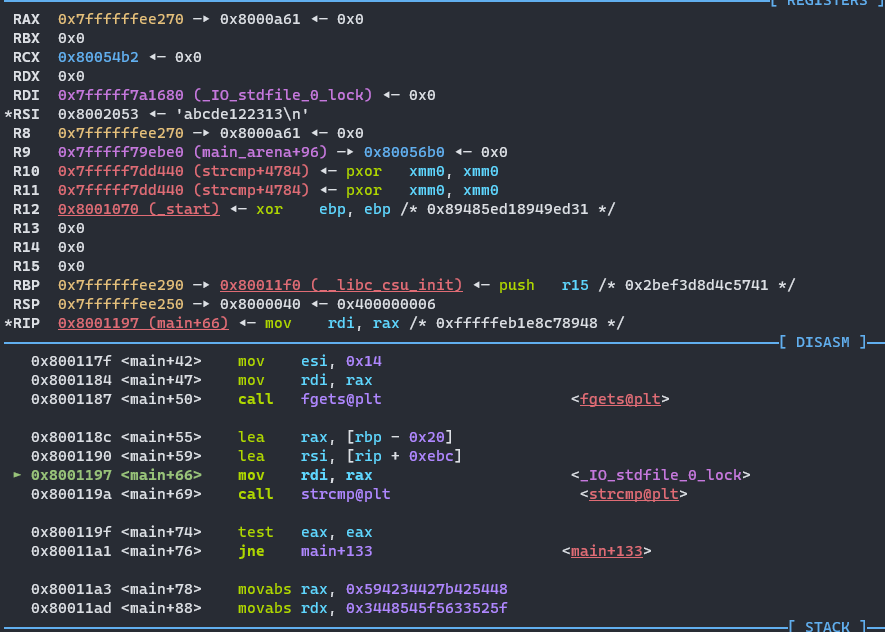The image size is (885, 632).
Task: Click the RSP register name
Action: coord(26,304)
